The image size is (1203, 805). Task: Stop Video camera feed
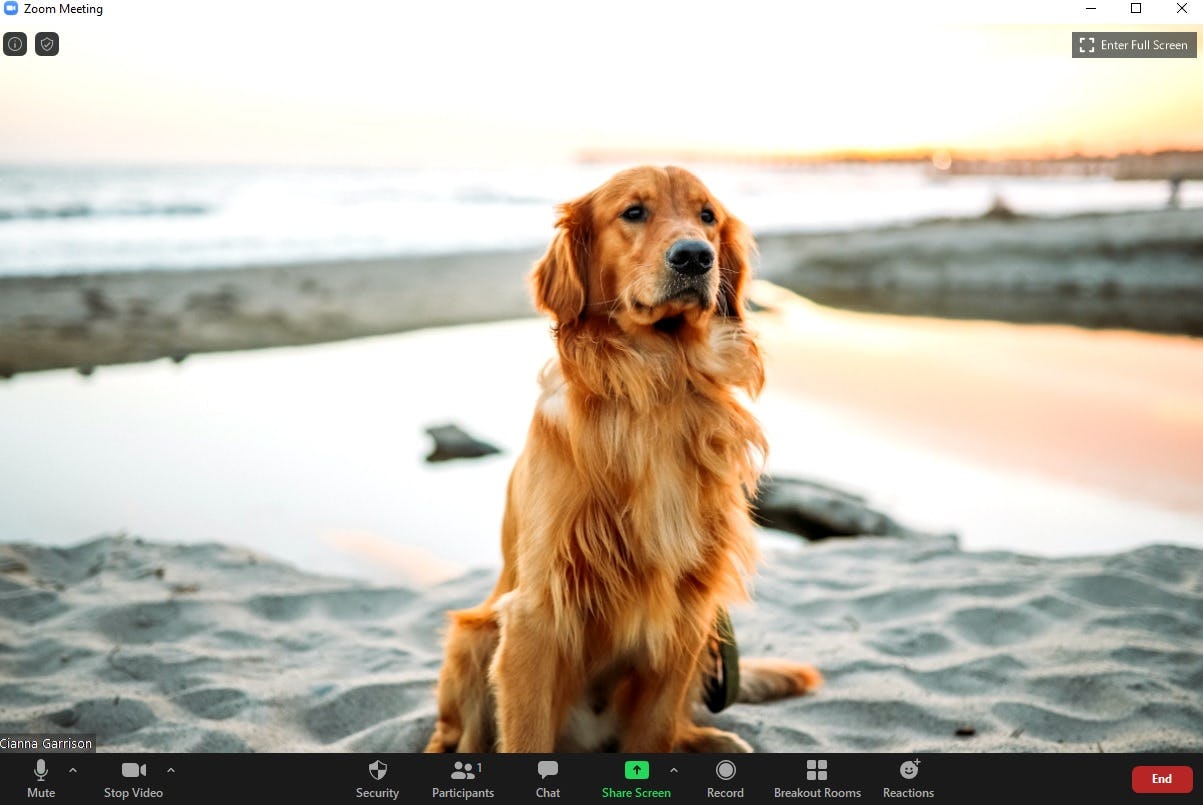click(x=133, y=779)
